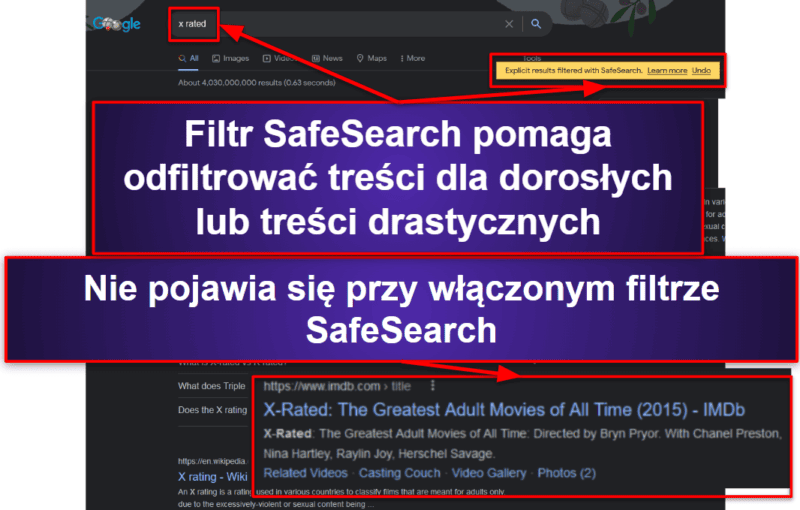Open the Casting Couch sublink

[x=399, y=473]
